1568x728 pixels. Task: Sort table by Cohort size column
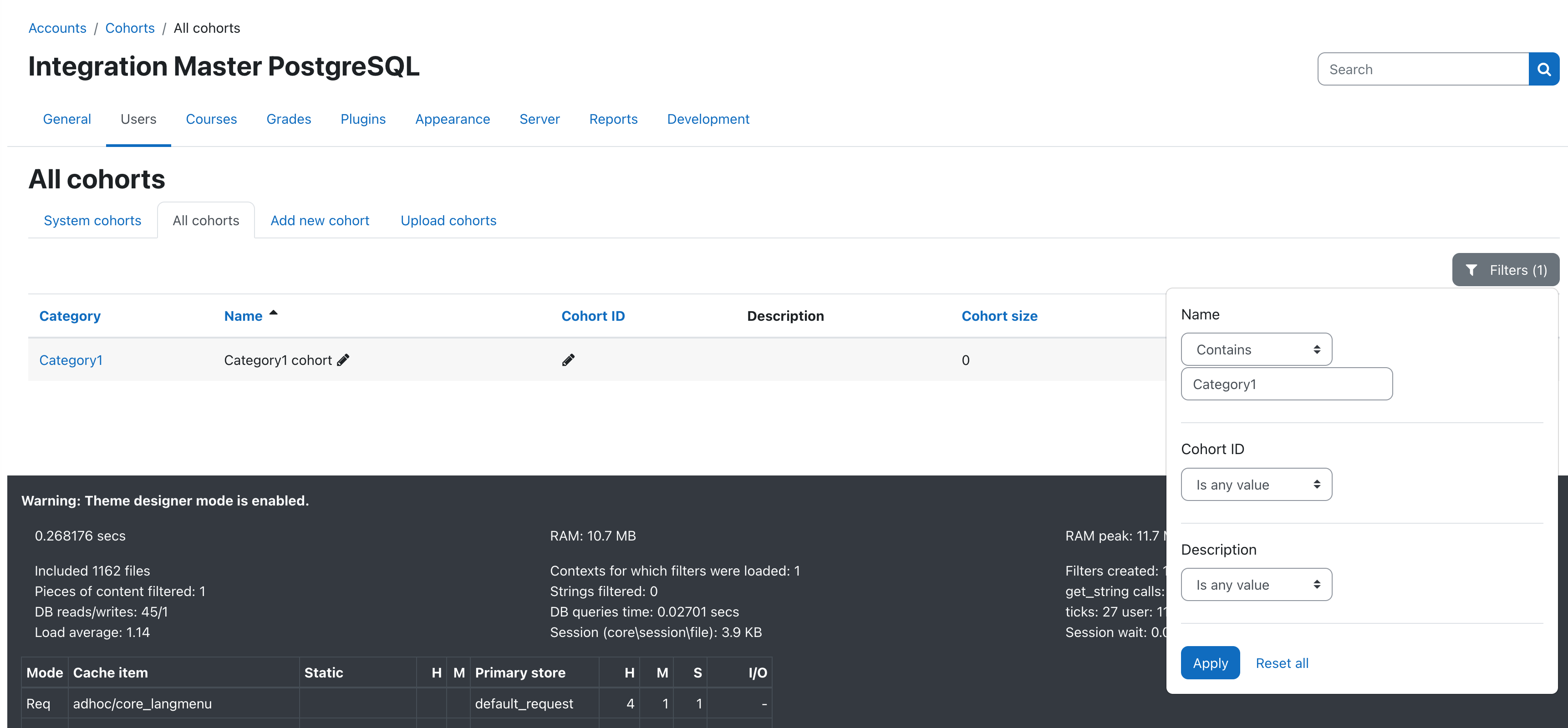pos(999,316)
